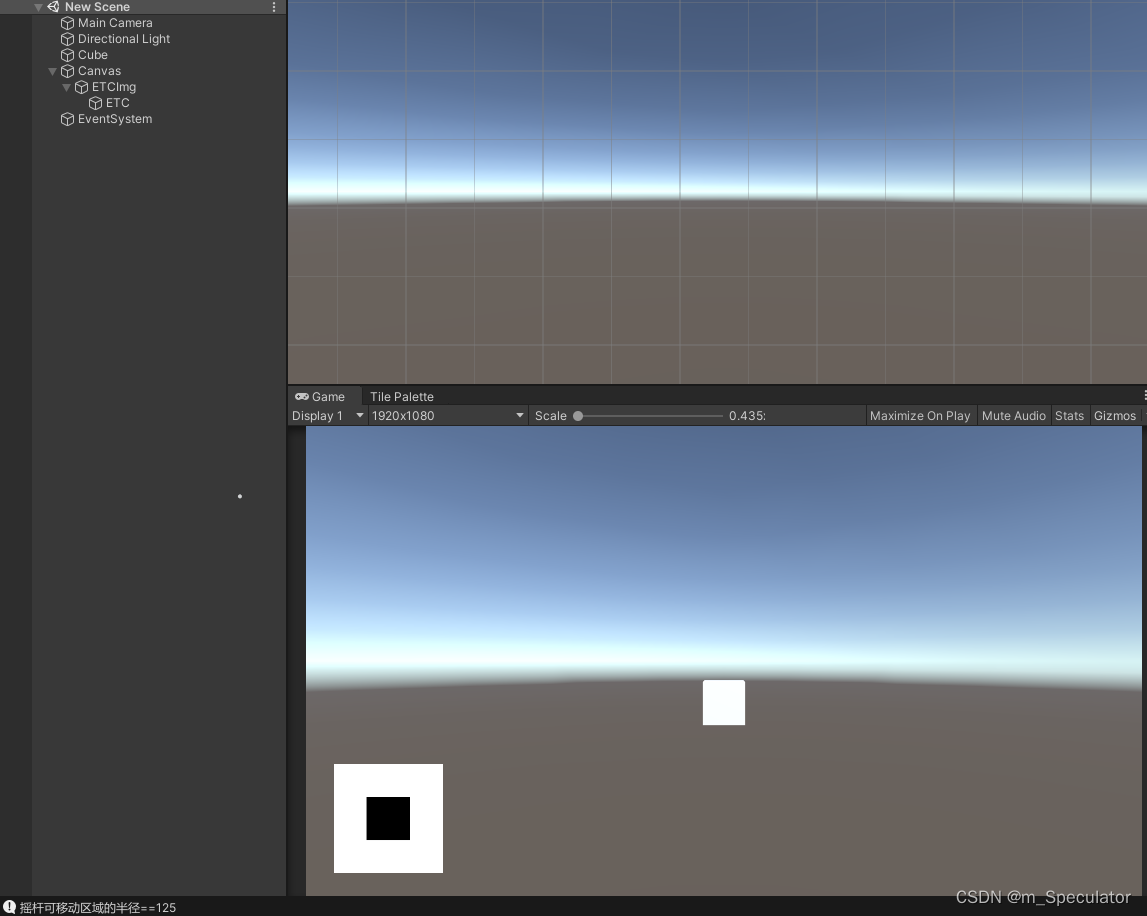Open the New Scene kebab options menu
Image resolution: width=1147 pixels, height=916 pixels.
coord(274,7)
